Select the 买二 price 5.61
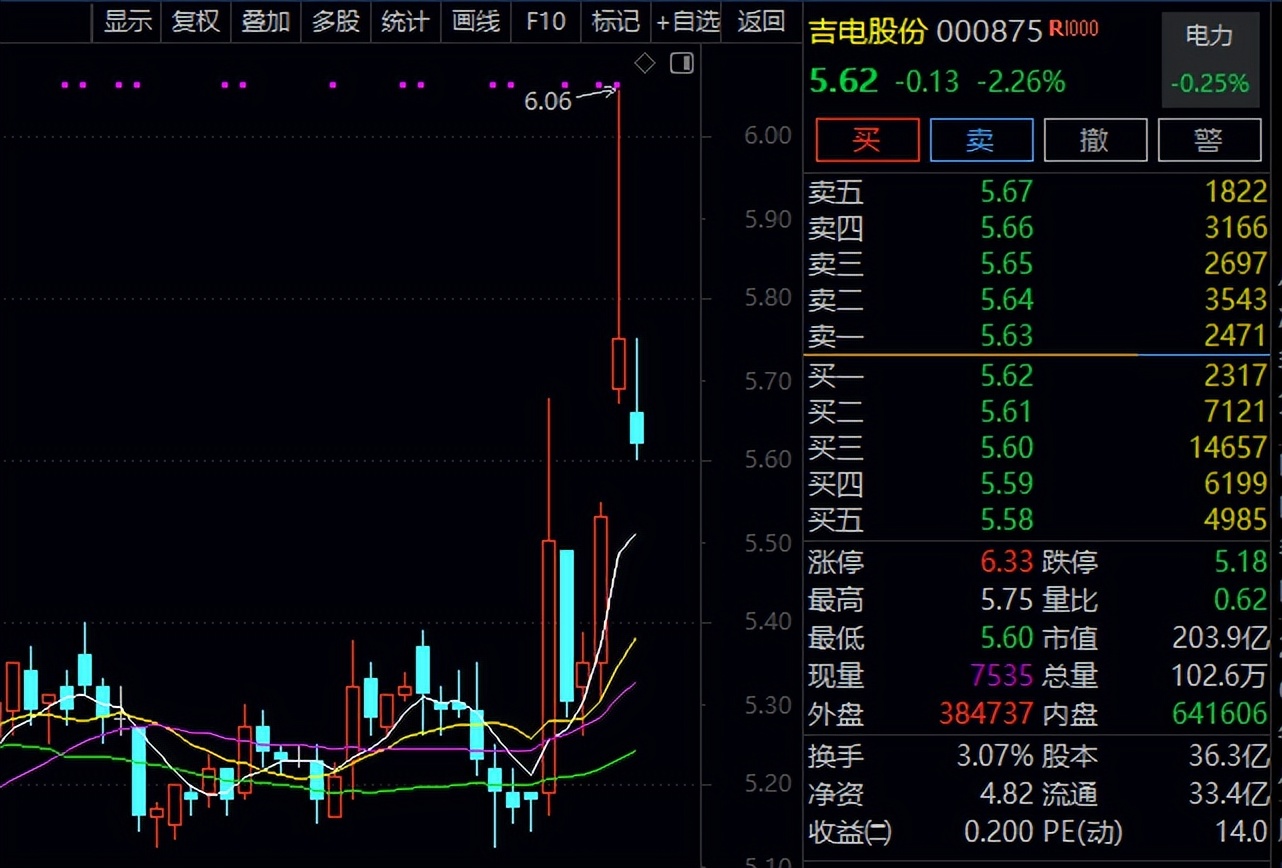The height and width of the screenshot is (868, 1282). [x=1006, y=411]
